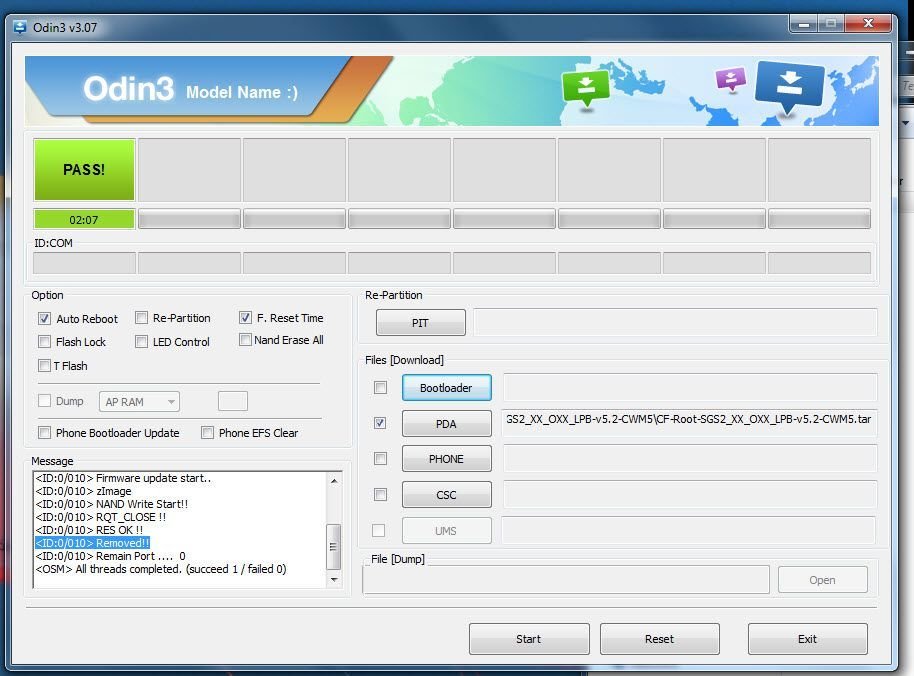Viewport: 914px width, 676px height.
Task: Check the Dump option checkbox
Action: 44,400
